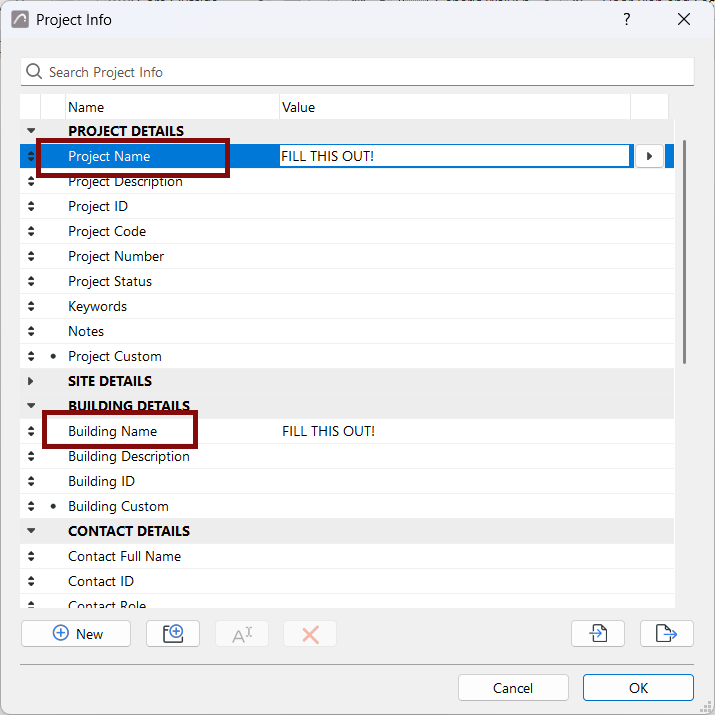Click the SITE DETAILS heading text
The height and width of the screenshot is (715, 715).
(110, 381)
